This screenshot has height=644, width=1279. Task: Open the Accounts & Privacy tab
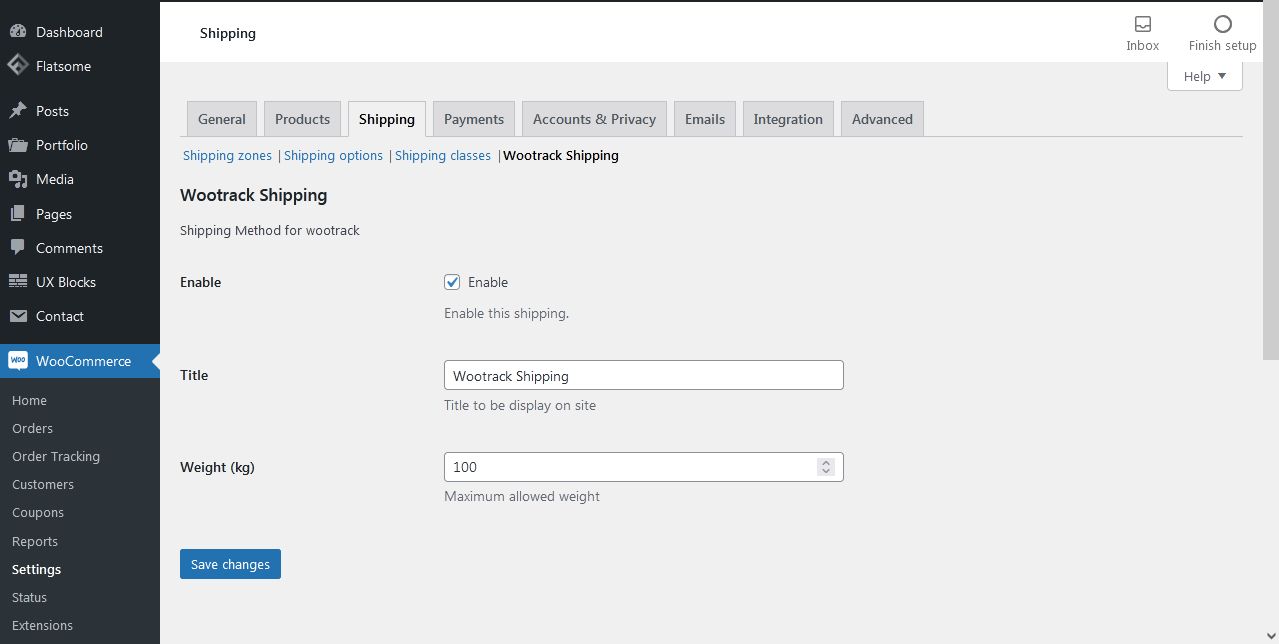(x=594, y=119)
